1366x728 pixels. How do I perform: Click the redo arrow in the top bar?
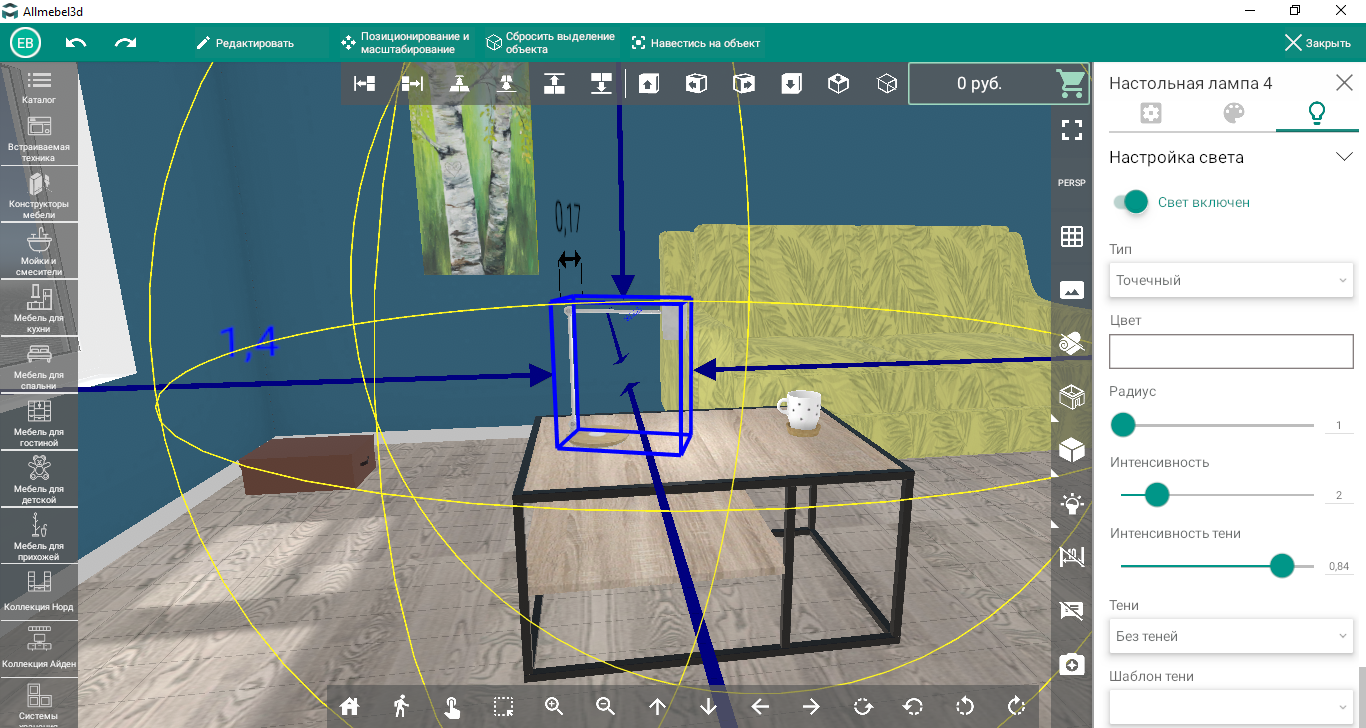coord(125,43)
